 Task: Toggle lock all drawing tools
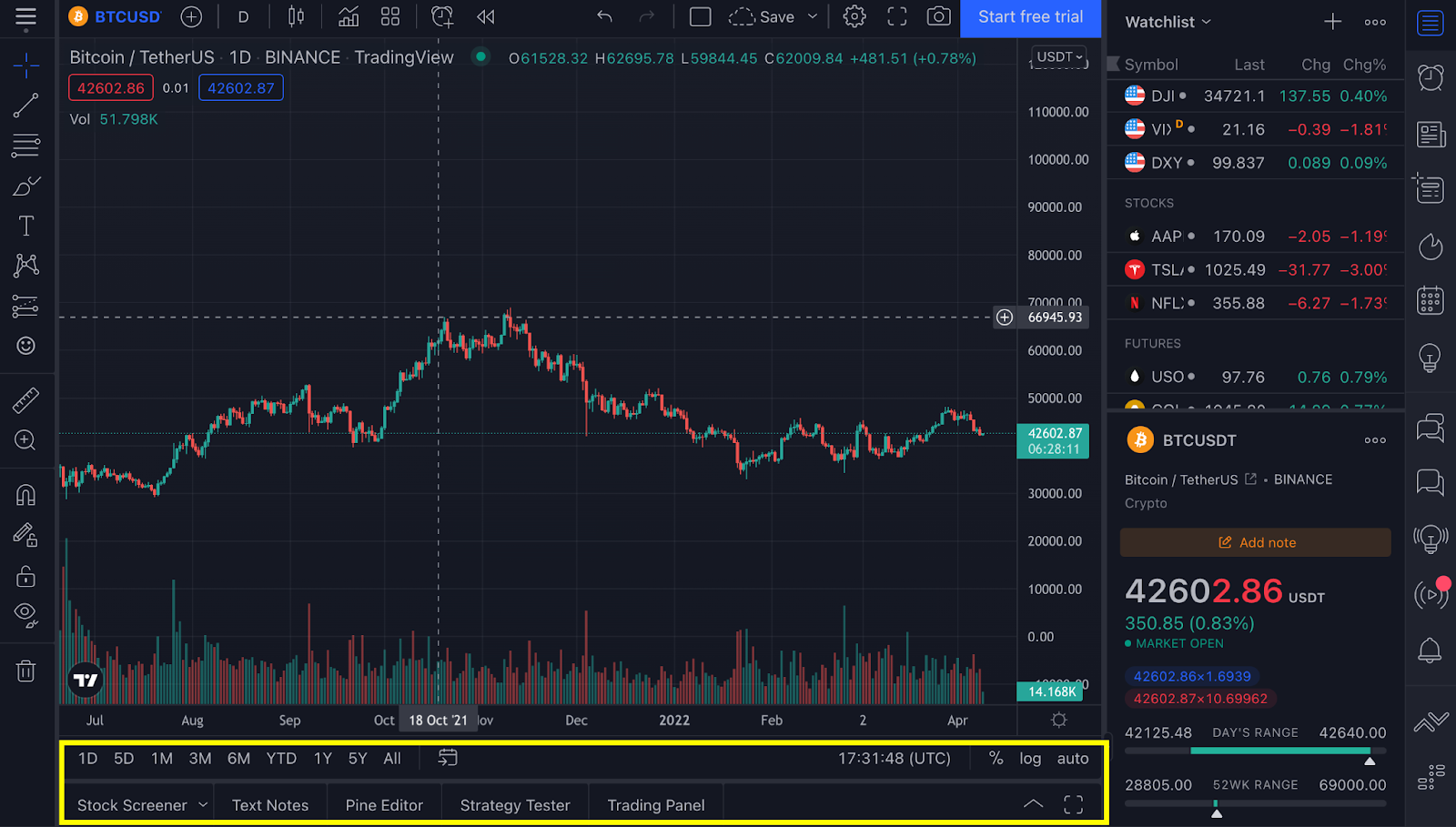[x=25, y=576]
